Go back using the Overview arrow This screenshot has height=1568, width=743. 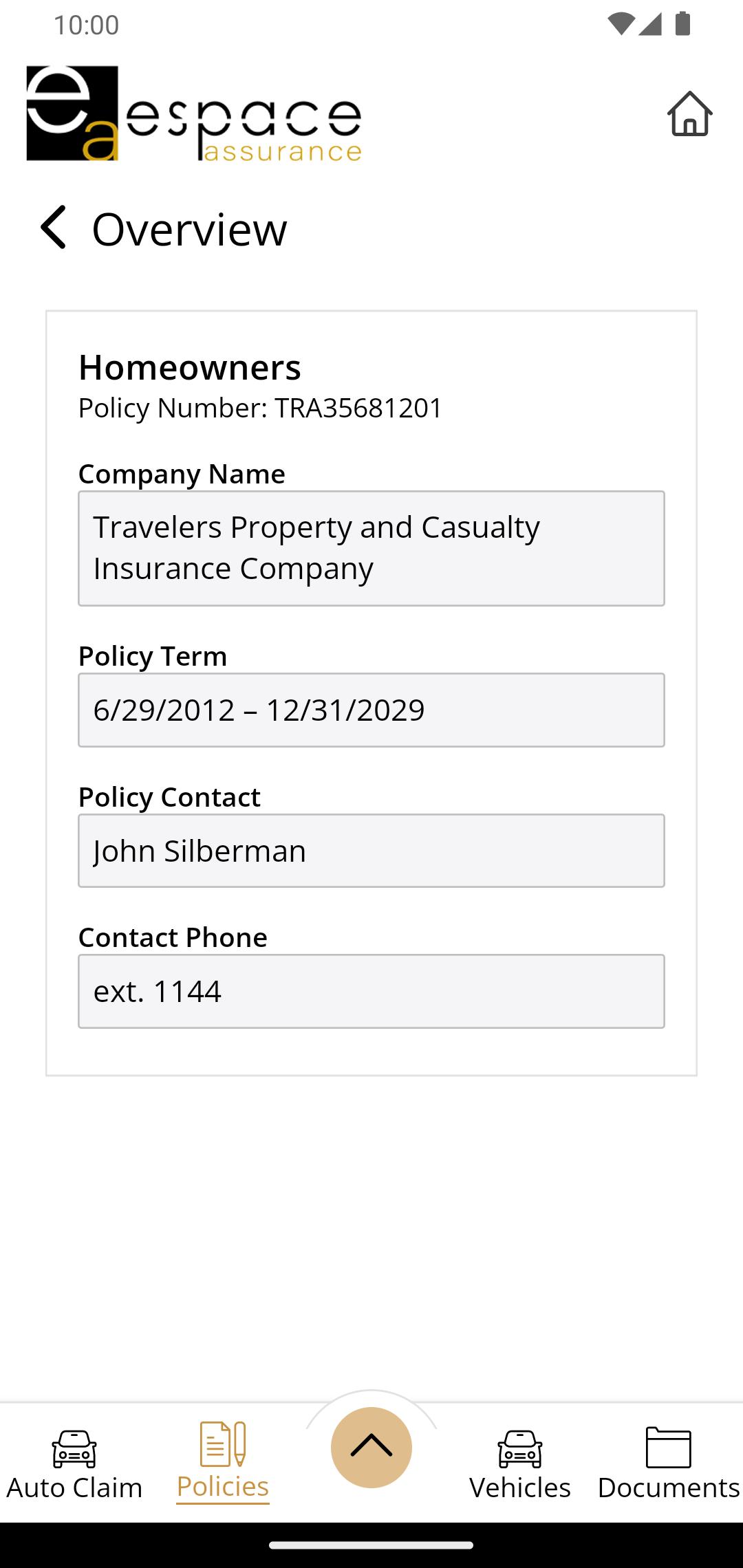[53, 227]
